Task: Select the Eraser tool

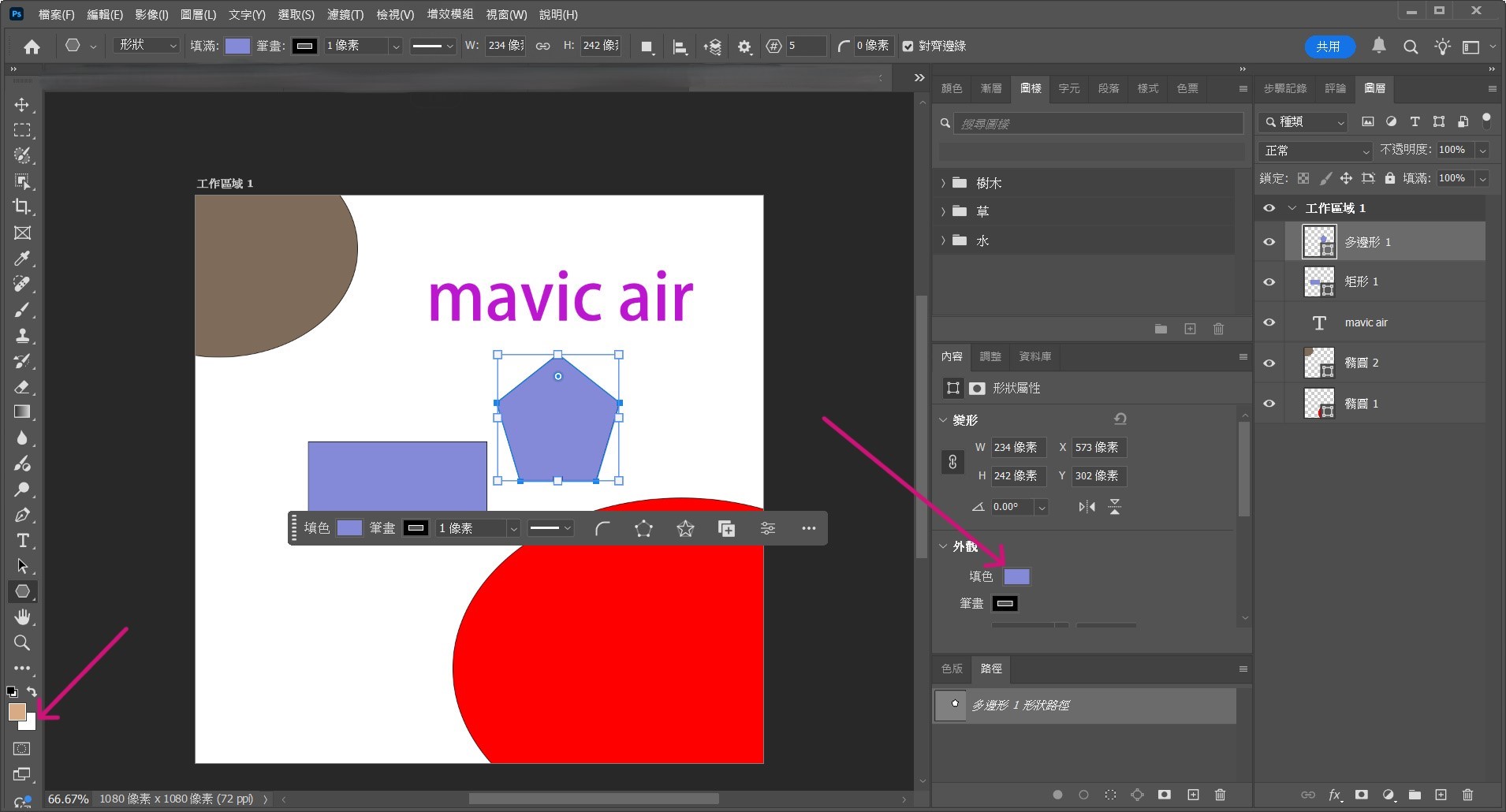Action: click(22, 386)
